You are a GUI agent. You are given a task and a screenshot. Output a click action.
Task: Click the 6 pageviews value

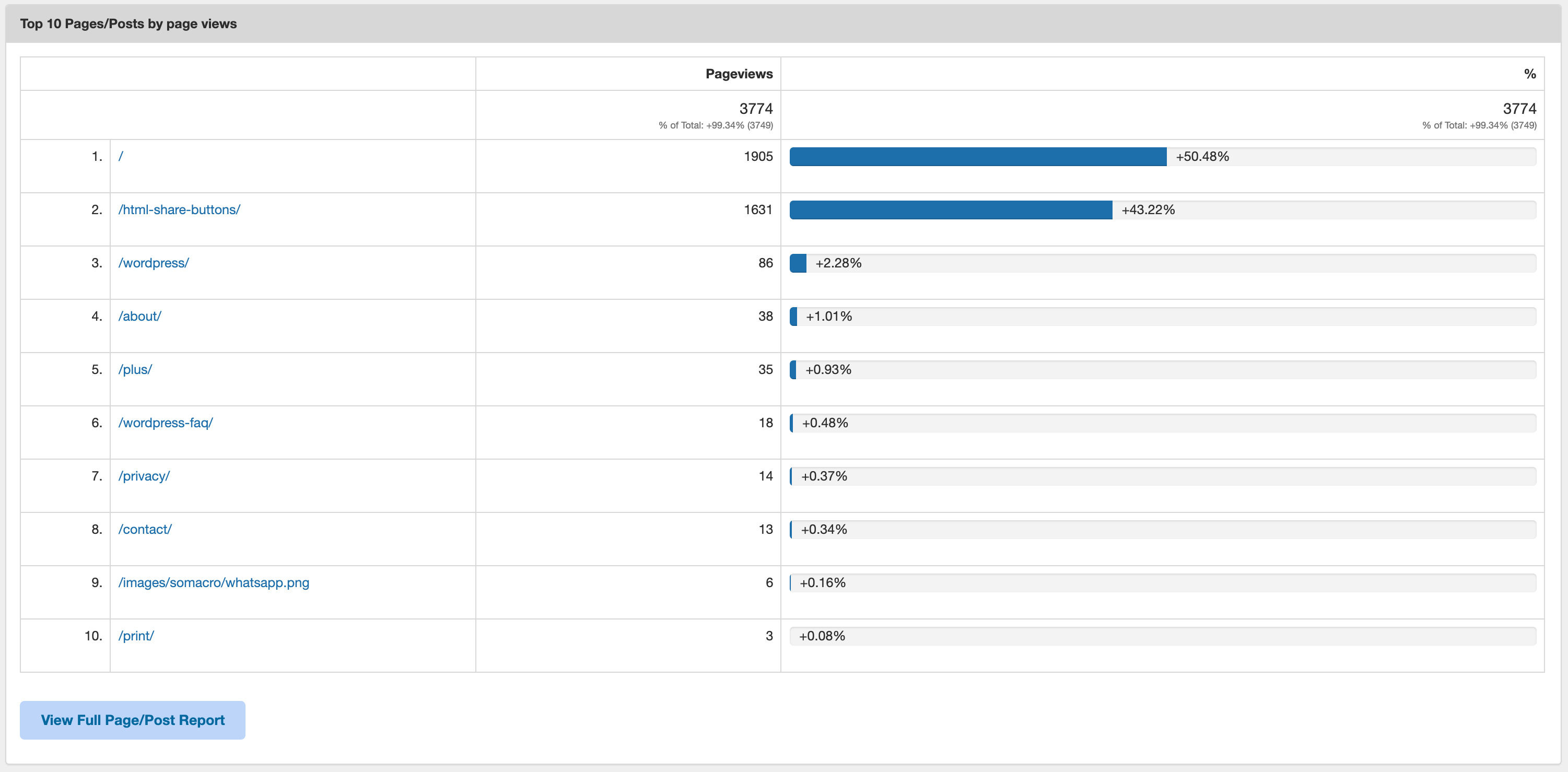[769, 582]
